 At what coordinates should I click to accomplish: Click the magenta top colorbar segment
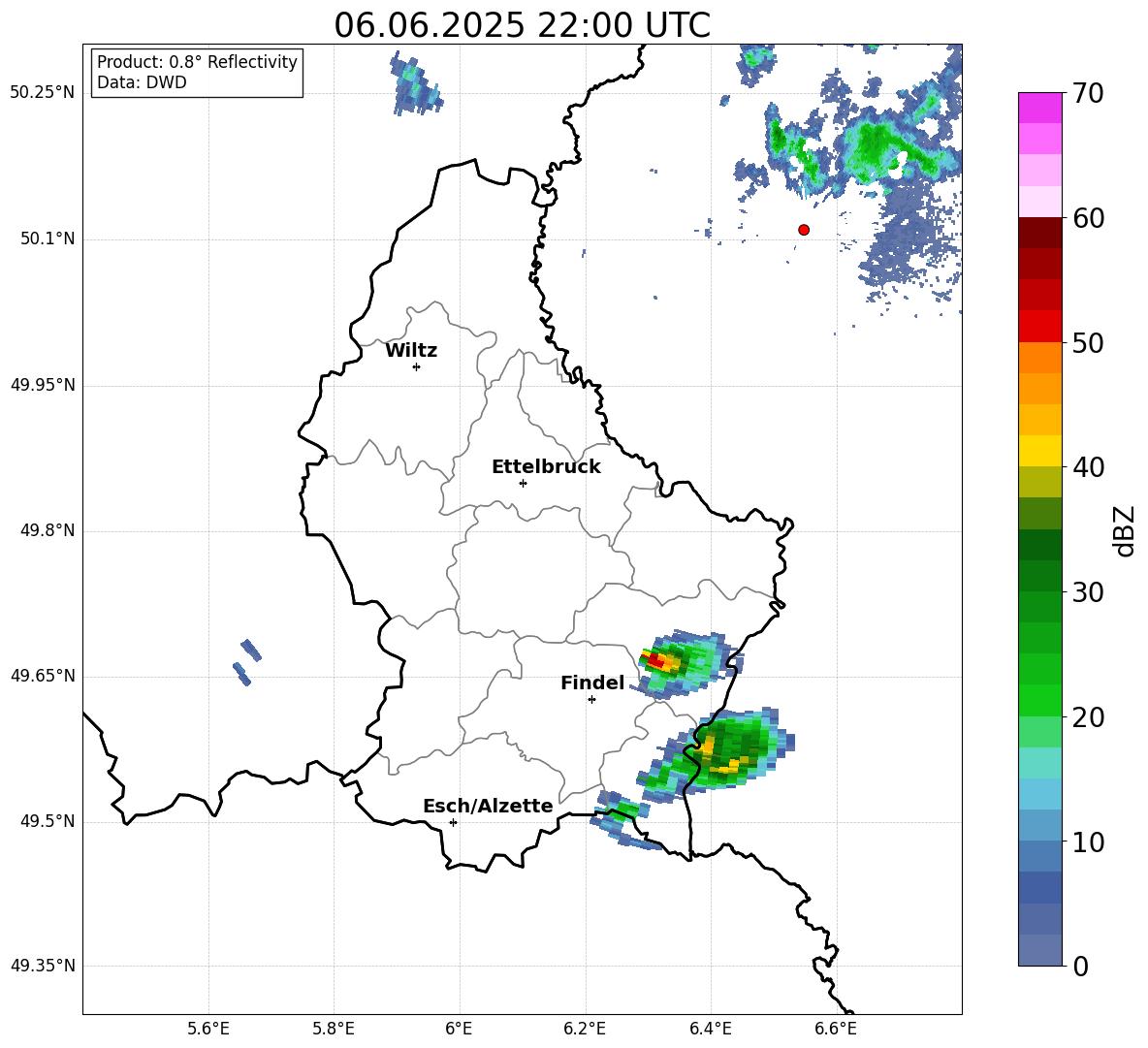pyautogui.click(x=1039, y=108)
